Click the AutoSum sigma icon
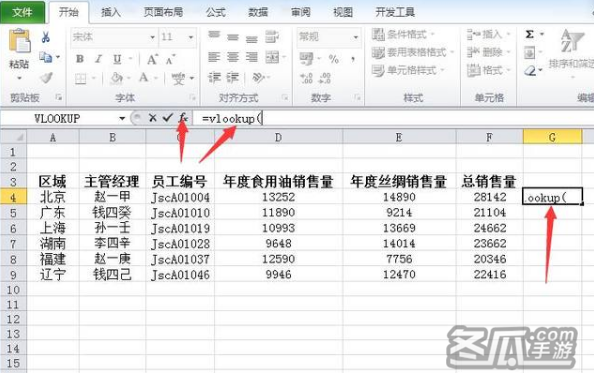The image size is (594, 374). pyautogui.click(x=530, y=34)
